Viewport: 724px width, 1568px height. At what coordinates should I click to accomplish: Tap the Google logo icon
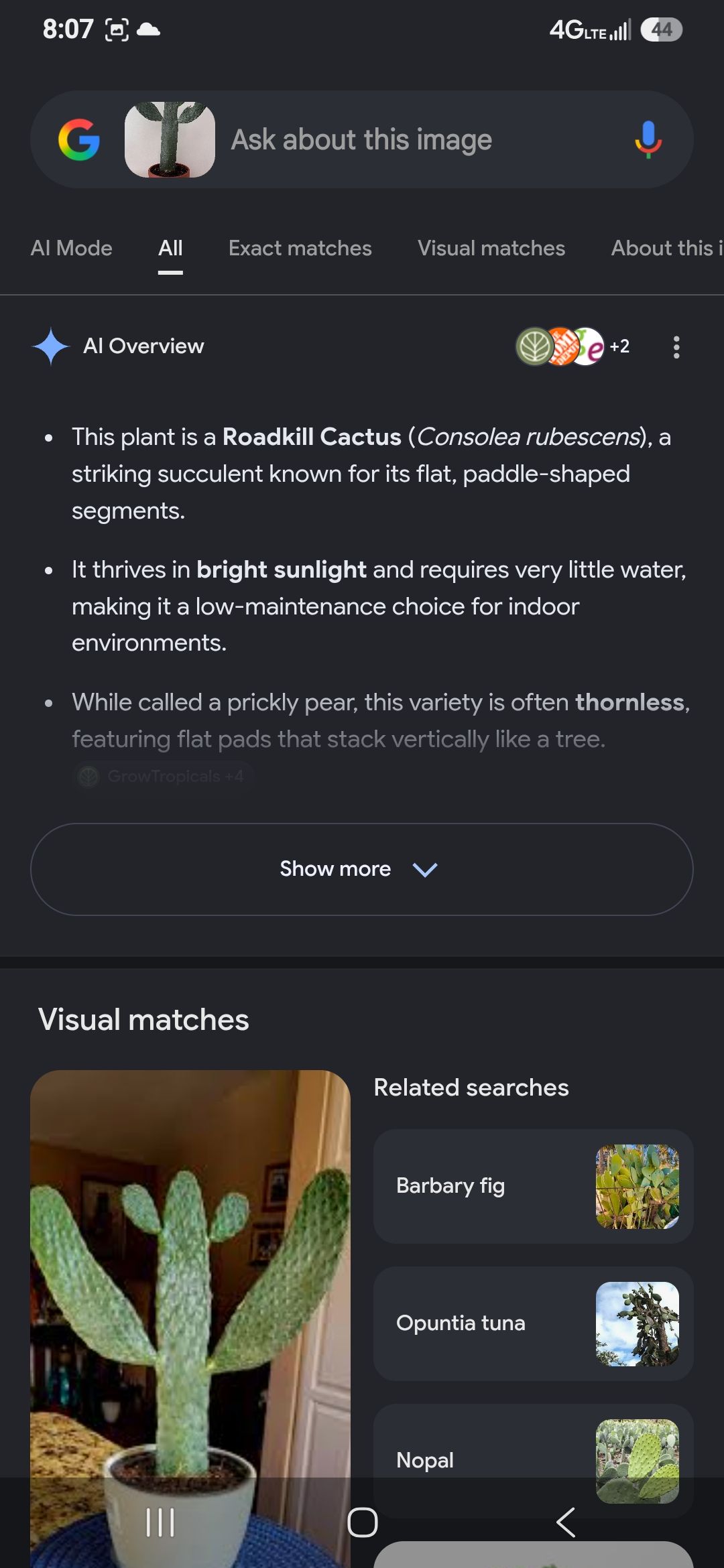tap(79, 139)
